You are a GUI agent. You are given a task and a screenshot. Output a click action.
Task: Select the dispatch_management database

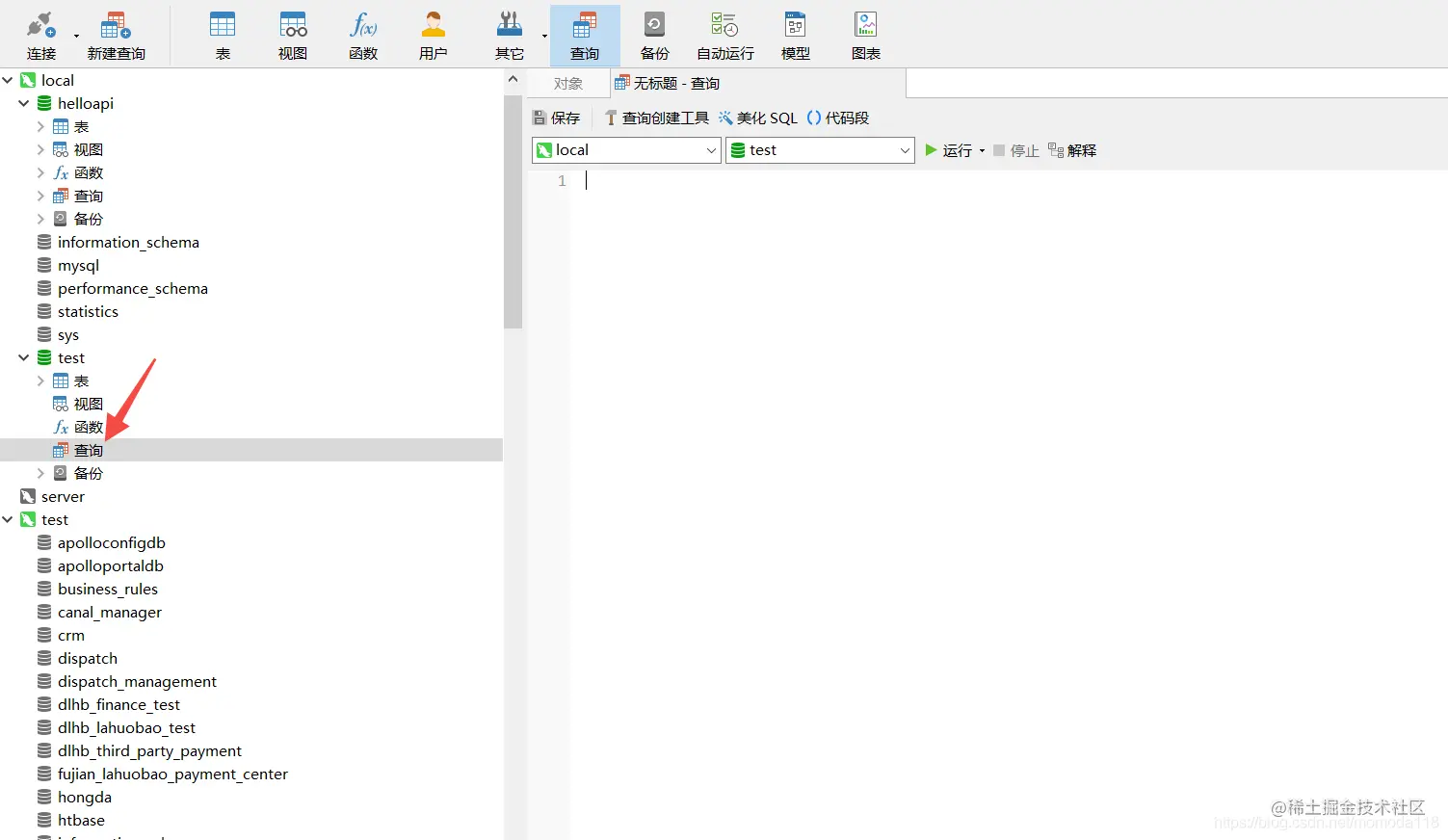click(127, 681)
